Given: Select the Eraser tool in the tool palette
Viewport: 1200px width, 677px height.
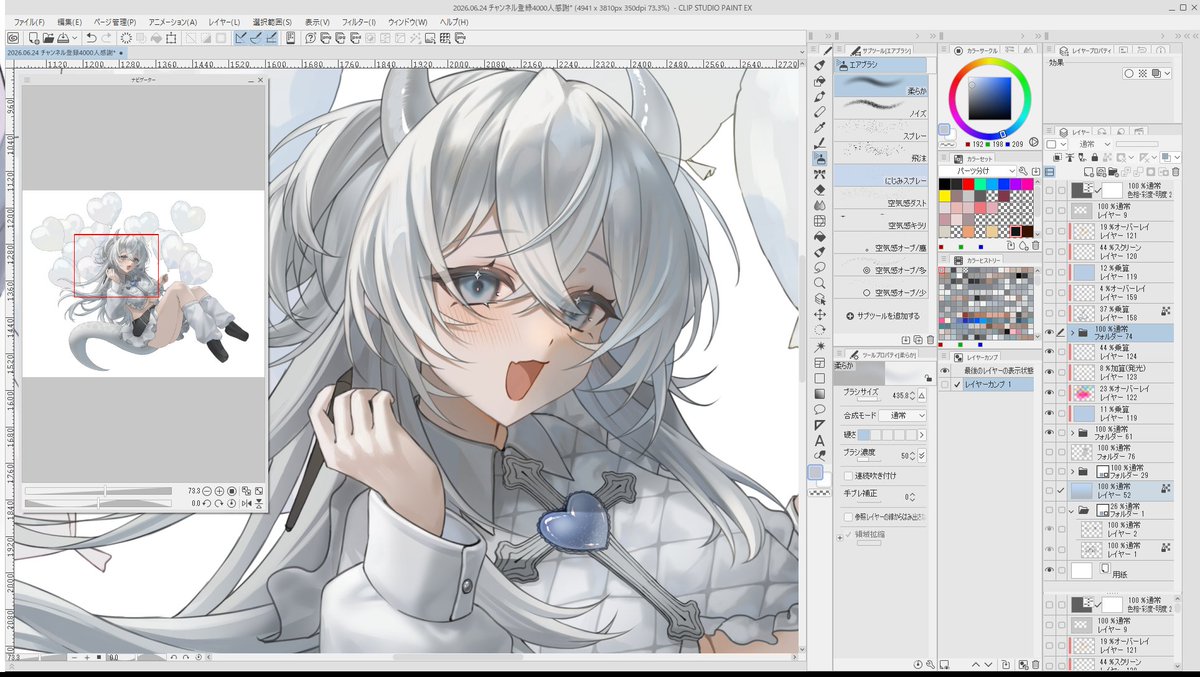Looking at the screenshot, I should click(820, 190).
